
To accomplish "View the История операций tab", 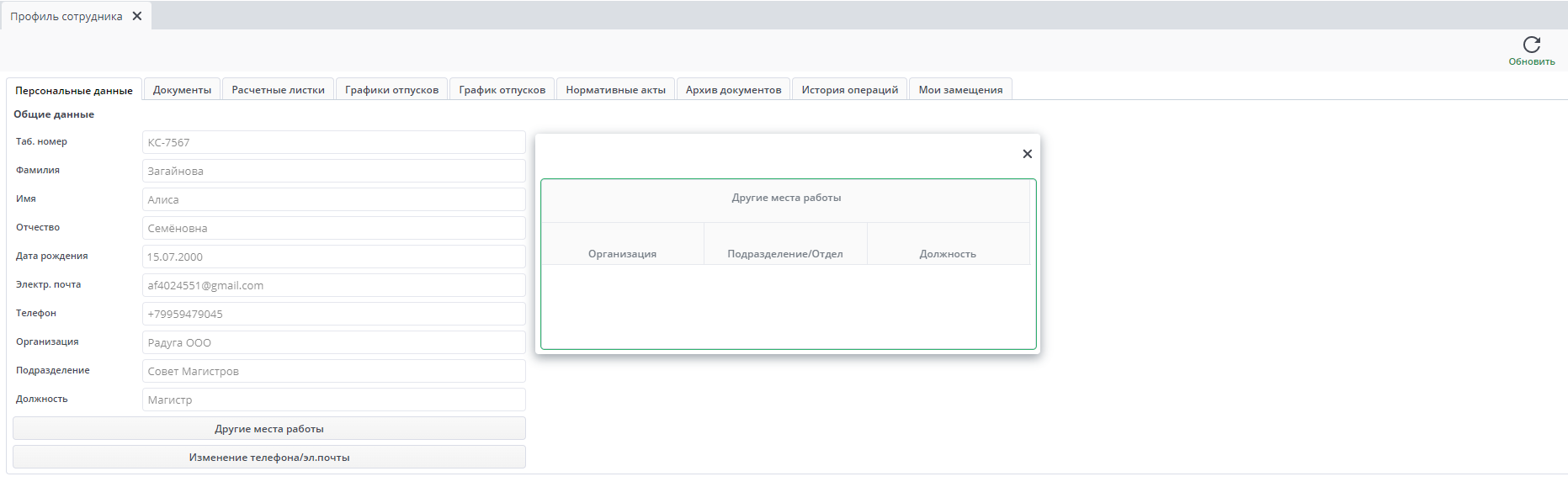I will [849, 90].
